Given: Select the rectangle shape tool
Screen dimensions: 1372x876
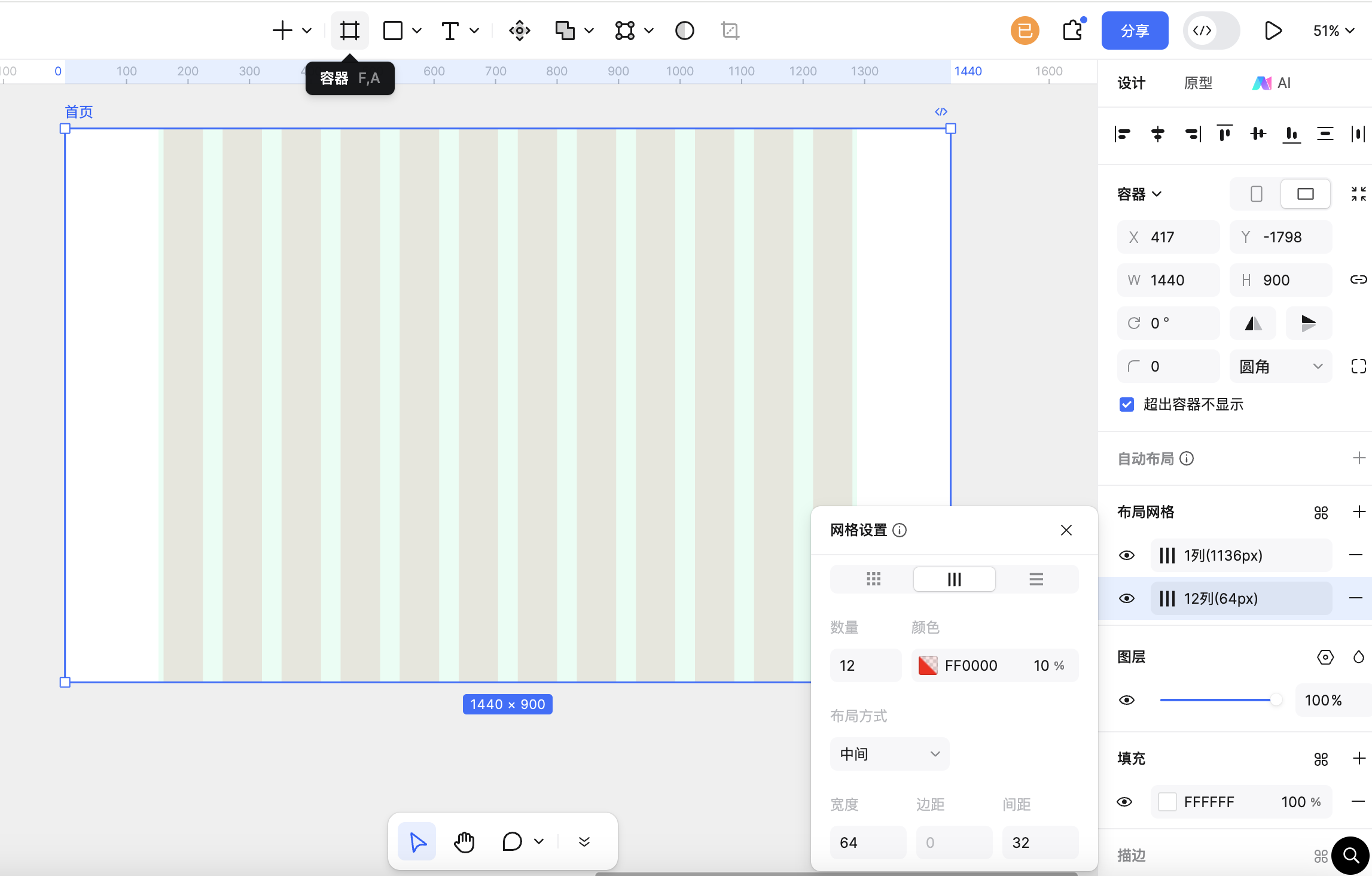Looking at the screenshot, I should 392,30.
